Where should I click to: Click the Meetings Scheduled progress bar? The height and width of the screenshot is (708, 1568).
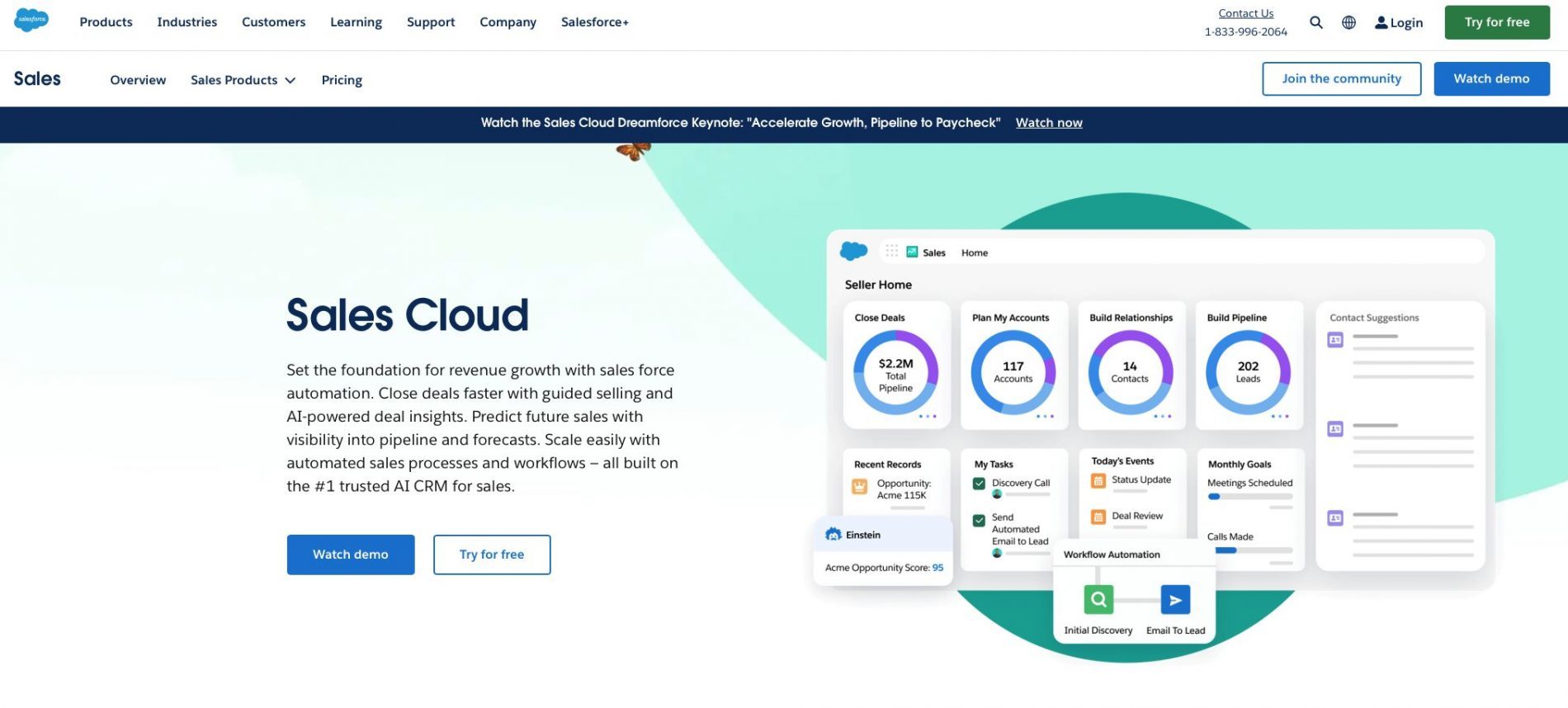[1249, 497]
